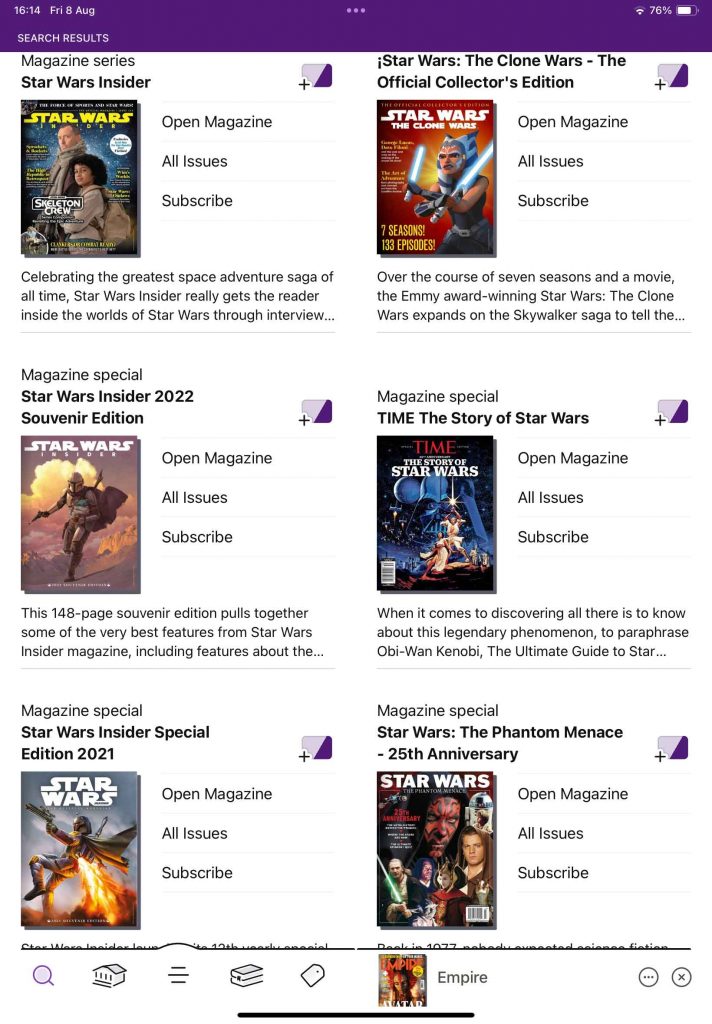Viewport: 712px width, 1024px height.
Task: Tap the three-dot multitasking control at top
Action: coord(356,10)
